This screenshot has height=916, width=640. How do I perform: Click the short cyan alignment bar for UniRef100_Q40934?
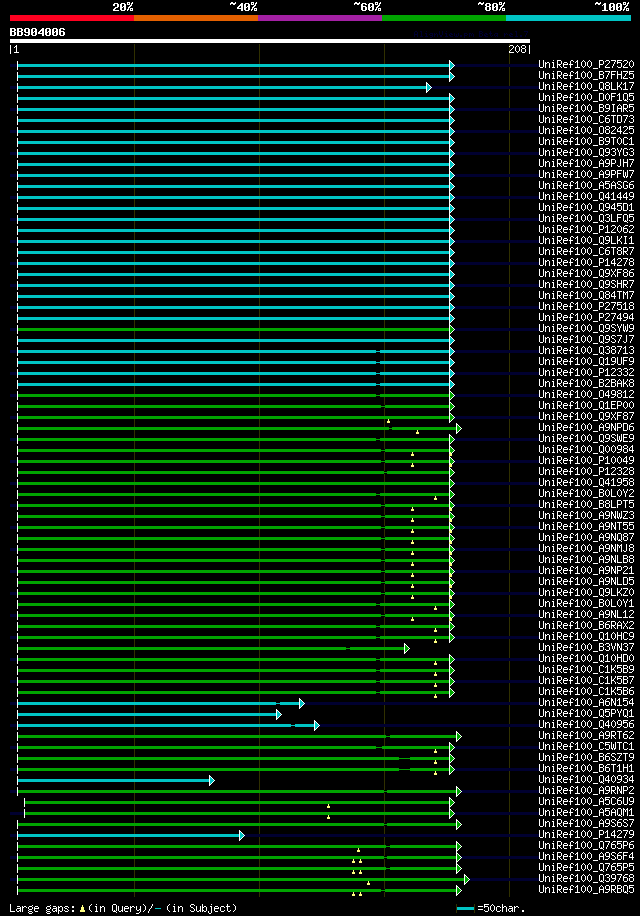[x=116, y=780]
